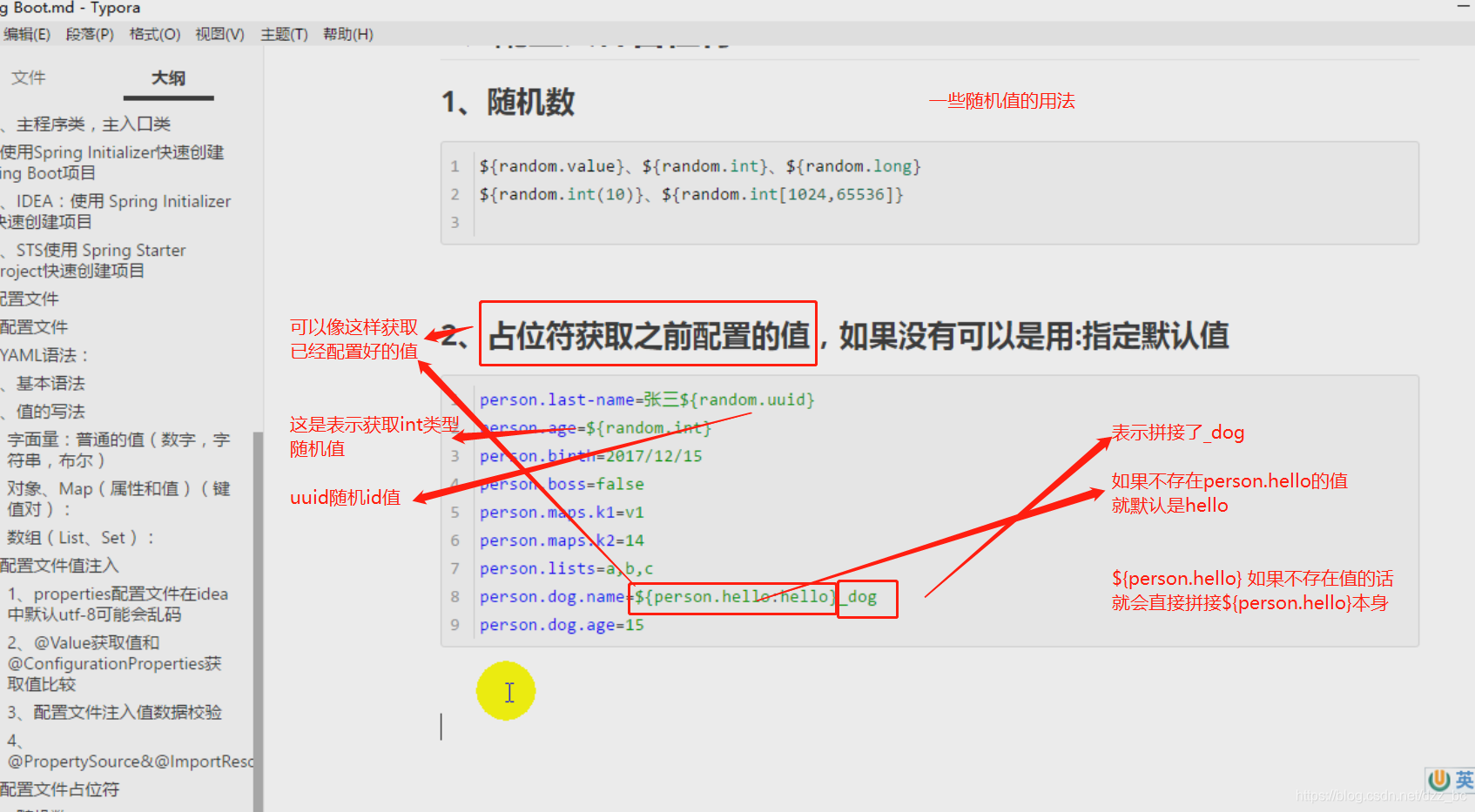Click code line person.maps.k2=14
The width and height of the screenshot is (1475, 812).
[x=562, y=540]
